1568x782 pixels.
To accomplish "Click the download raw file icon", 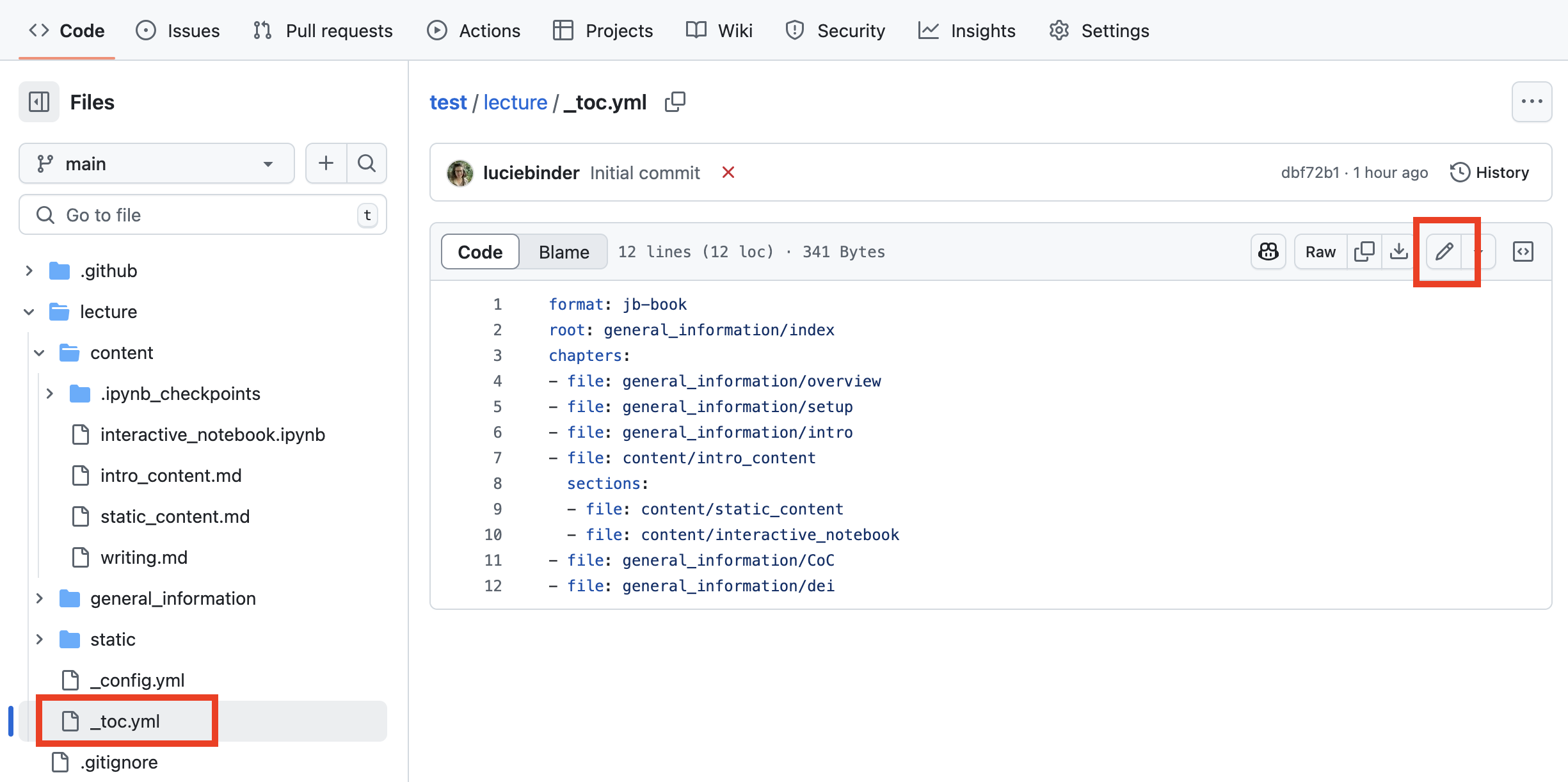I will coord(1399,251).
